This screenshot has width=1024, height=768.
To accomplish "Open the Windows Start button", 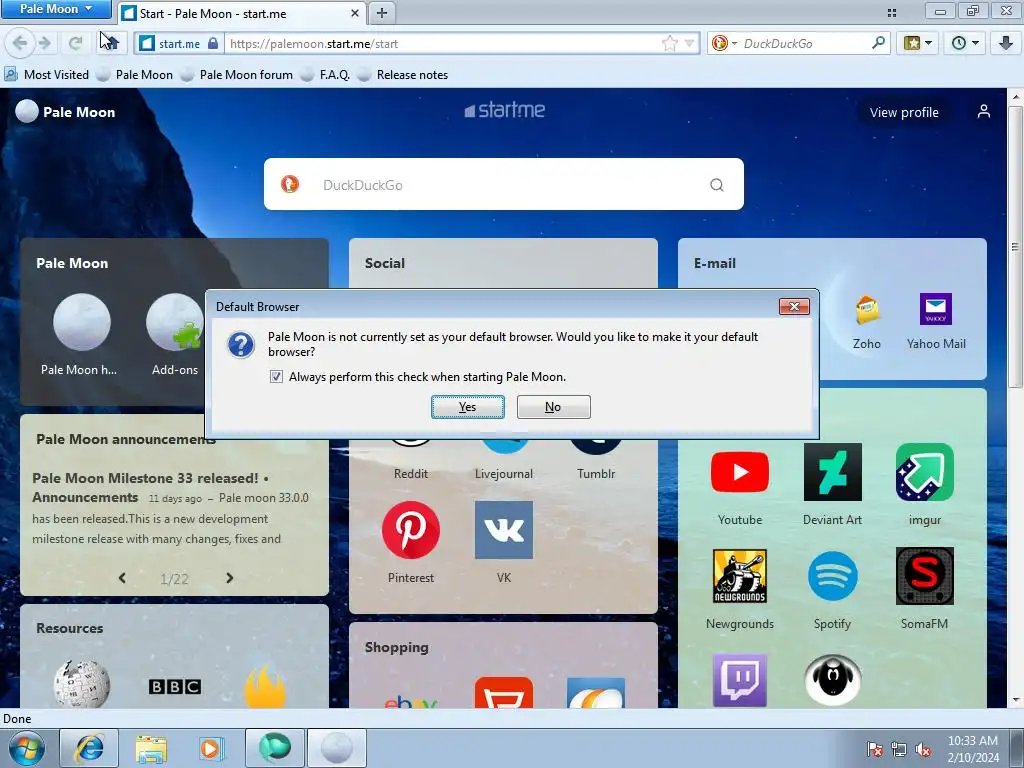I will coord(26,749).
